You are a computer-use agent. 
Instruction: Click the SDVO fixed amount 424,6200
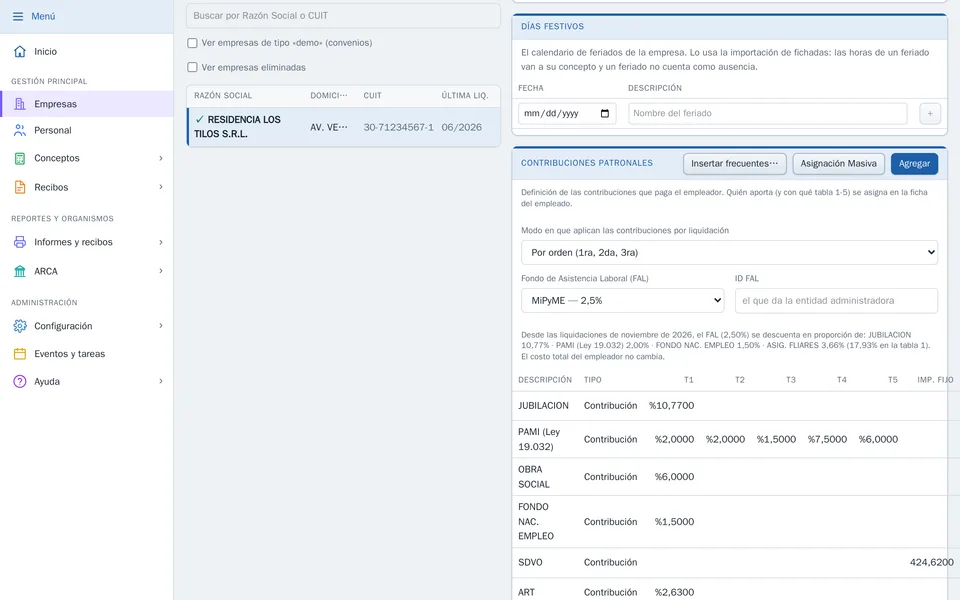931,563
